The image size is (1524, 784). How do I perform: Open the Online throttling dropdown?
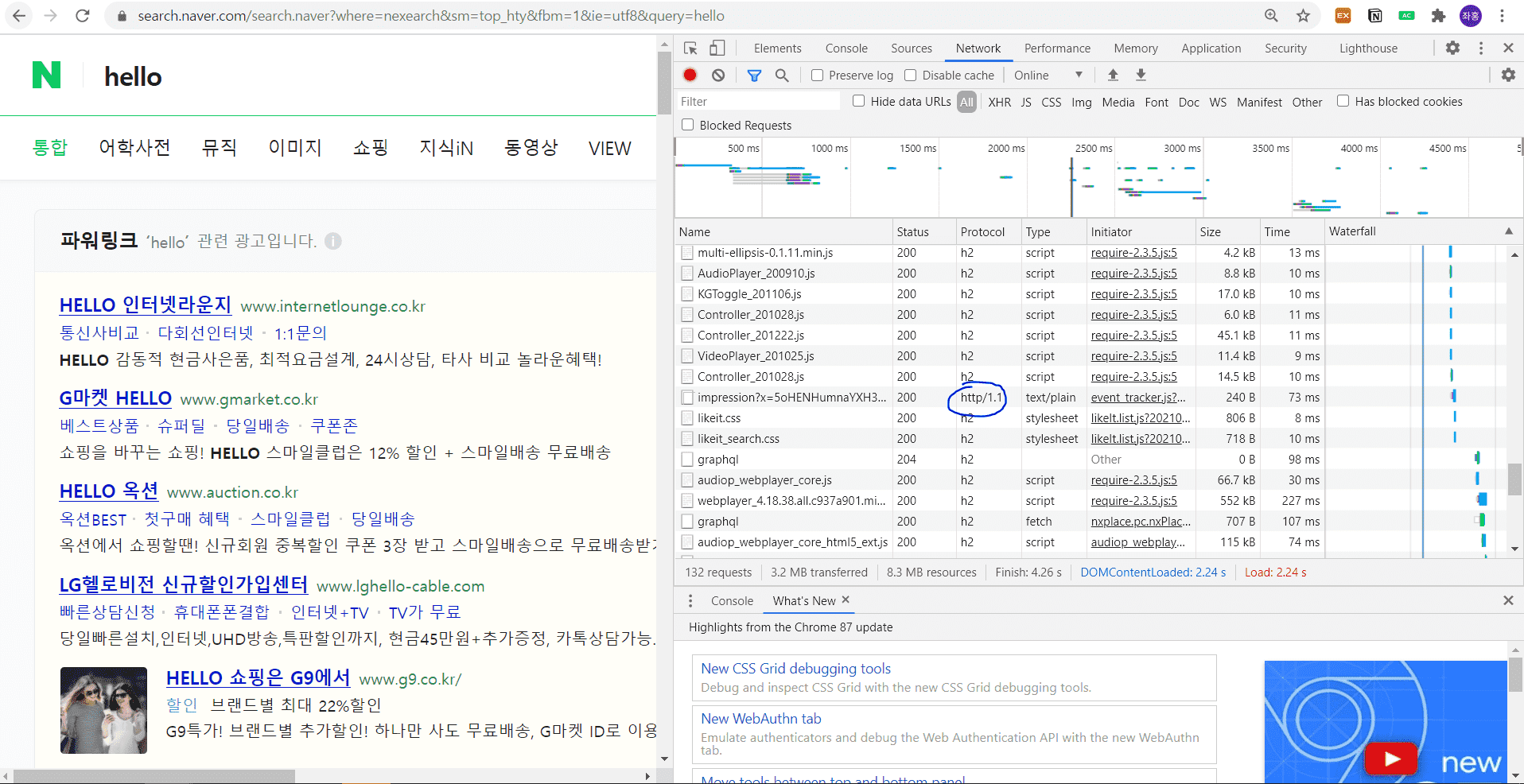click(x=1048, y=75)
